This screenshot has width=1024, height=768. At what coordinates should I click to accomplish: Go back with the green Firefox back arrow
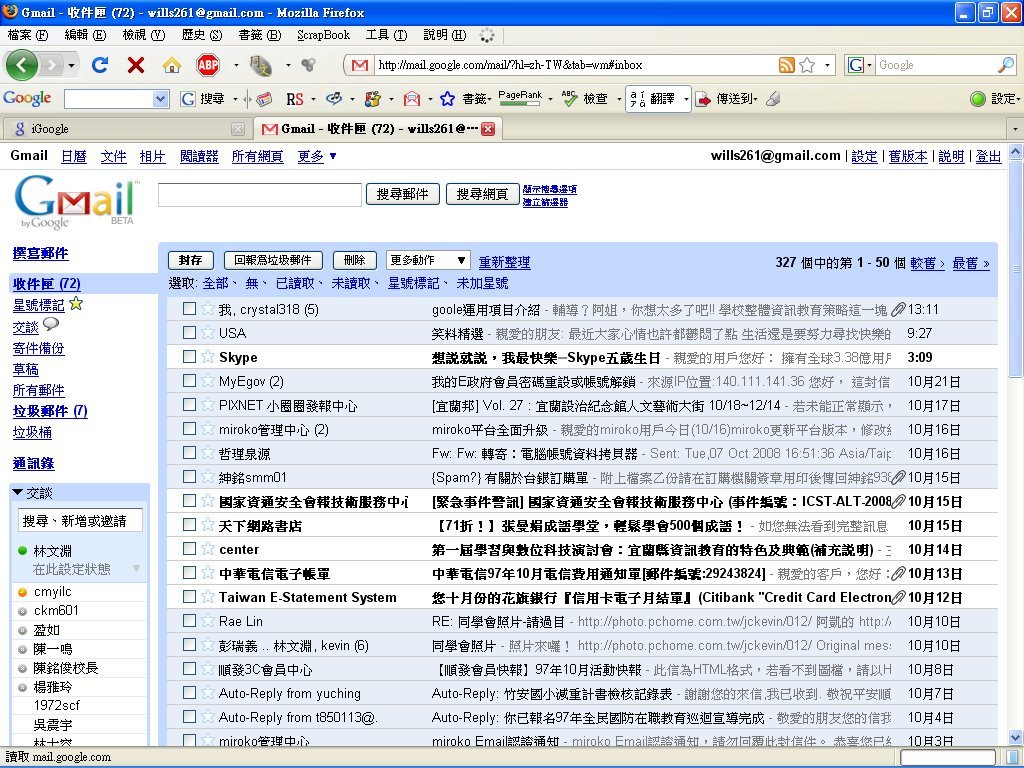[21, 65]
